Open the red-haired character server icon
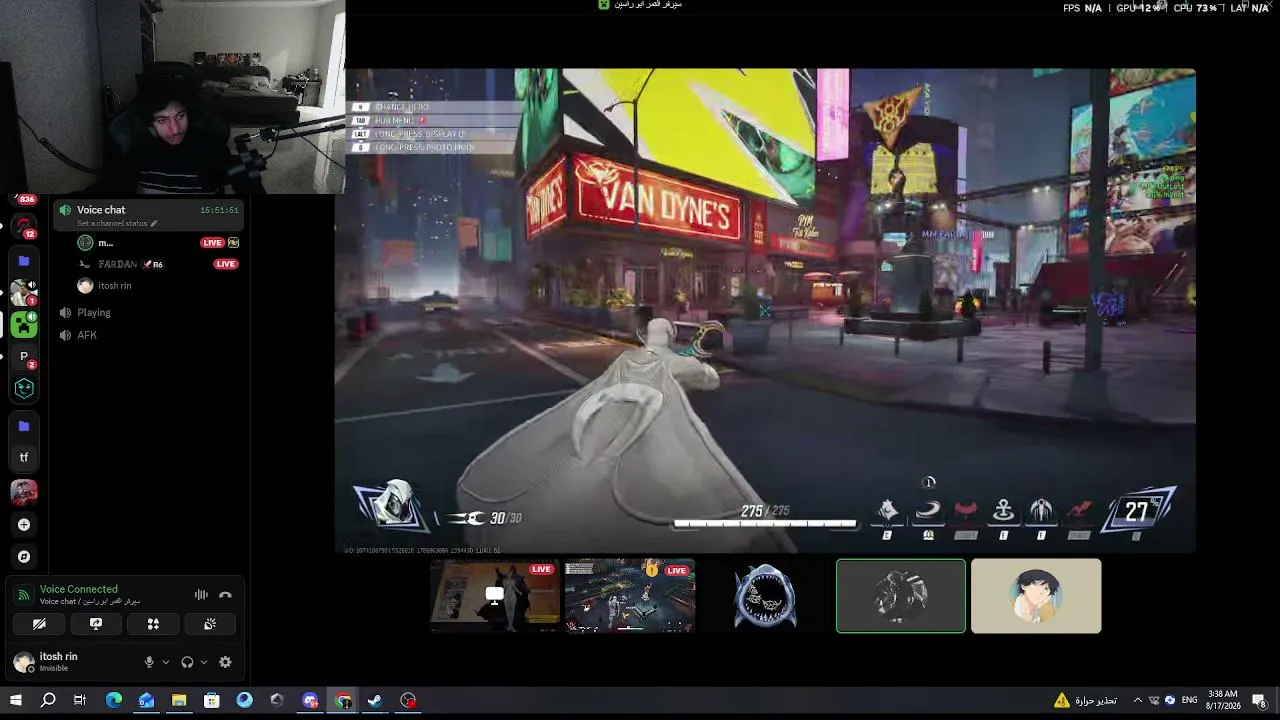This screenshot has height=720, width=1280. 24,491
